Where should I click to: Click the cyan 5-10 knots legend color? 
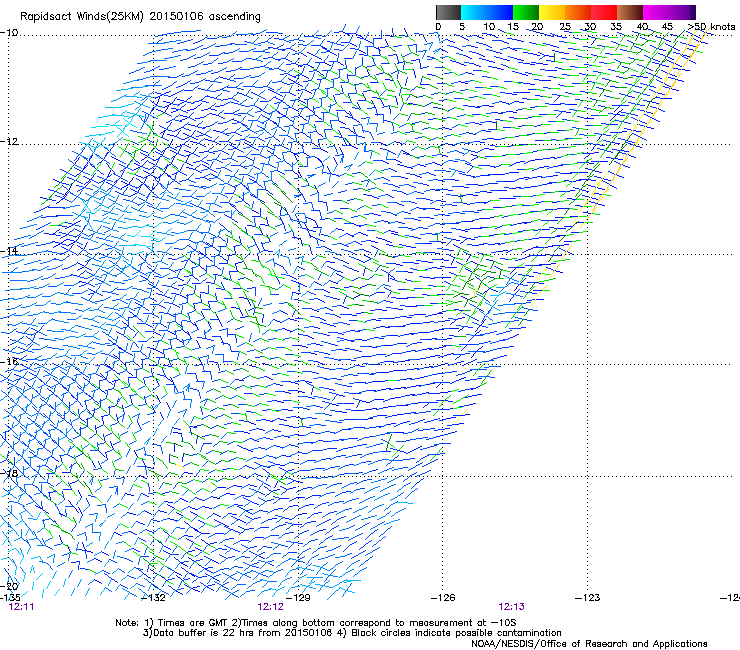[x=473, y=12]
